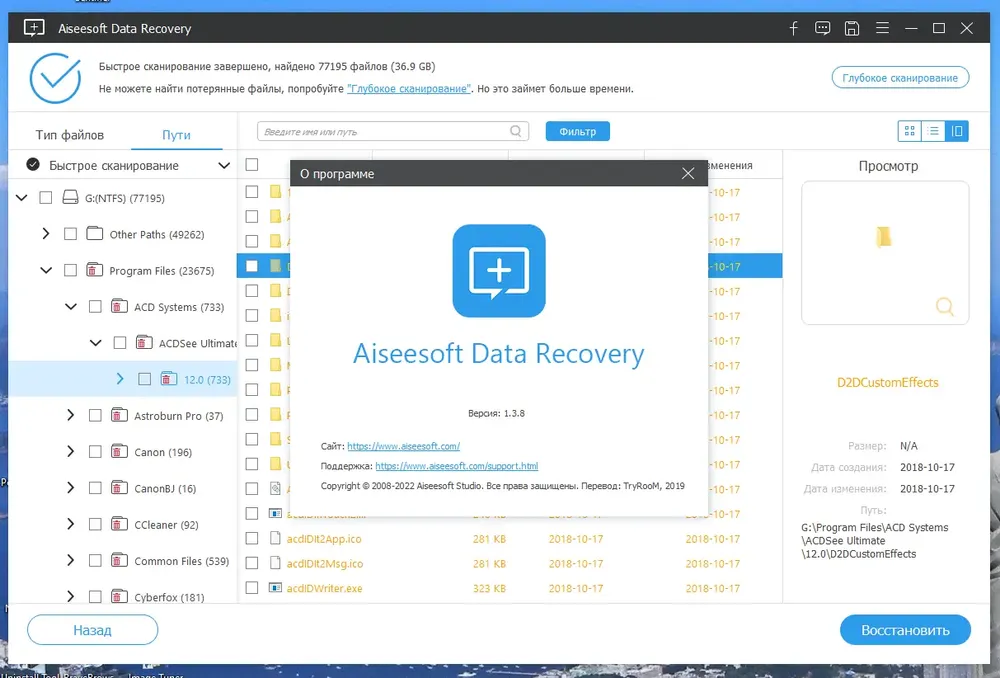Viewport: 1000px width, 678px height.
Task: Open the support.html support link
Action: [457, 466]
